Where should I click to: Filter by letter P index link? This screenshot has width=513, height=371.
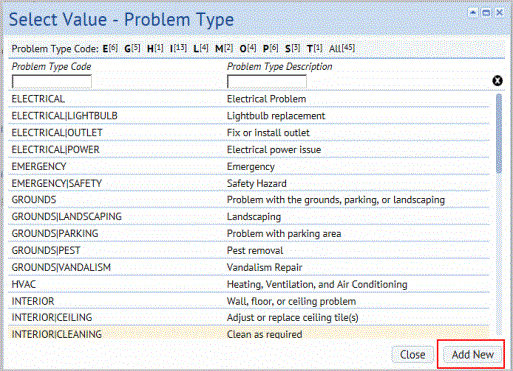(x=270, y=48)
